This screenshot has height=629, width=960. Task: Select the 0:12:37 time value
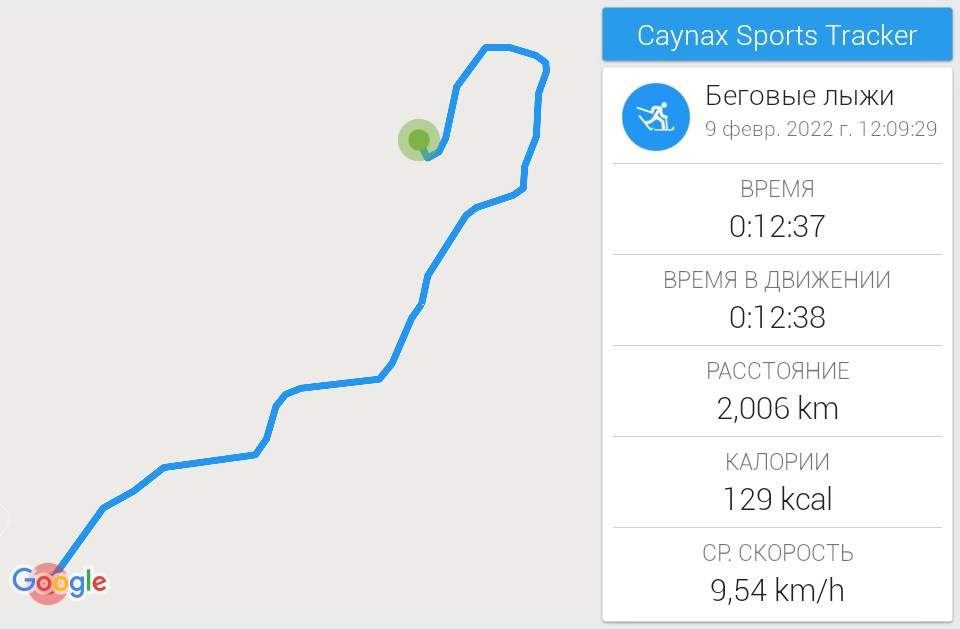[x=777, y=226]
